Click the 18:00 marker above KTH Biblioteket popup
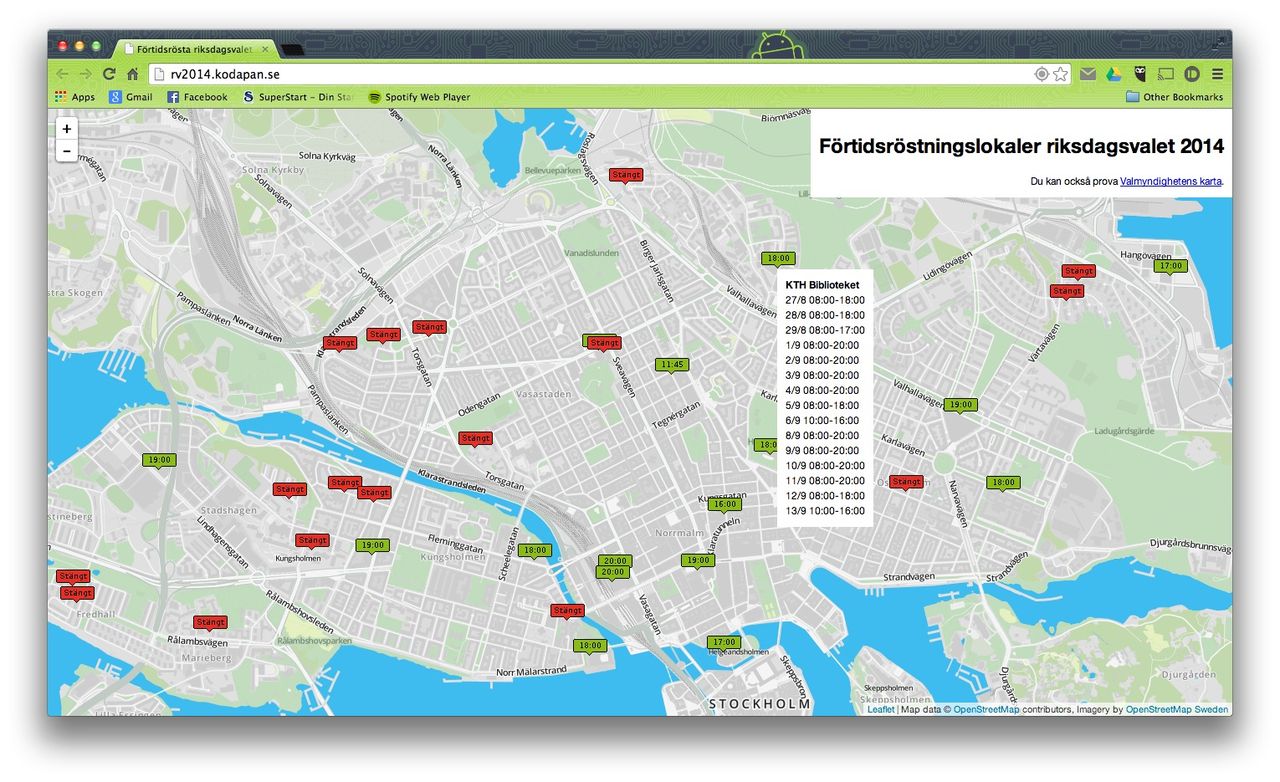 [x=778, y=258]
